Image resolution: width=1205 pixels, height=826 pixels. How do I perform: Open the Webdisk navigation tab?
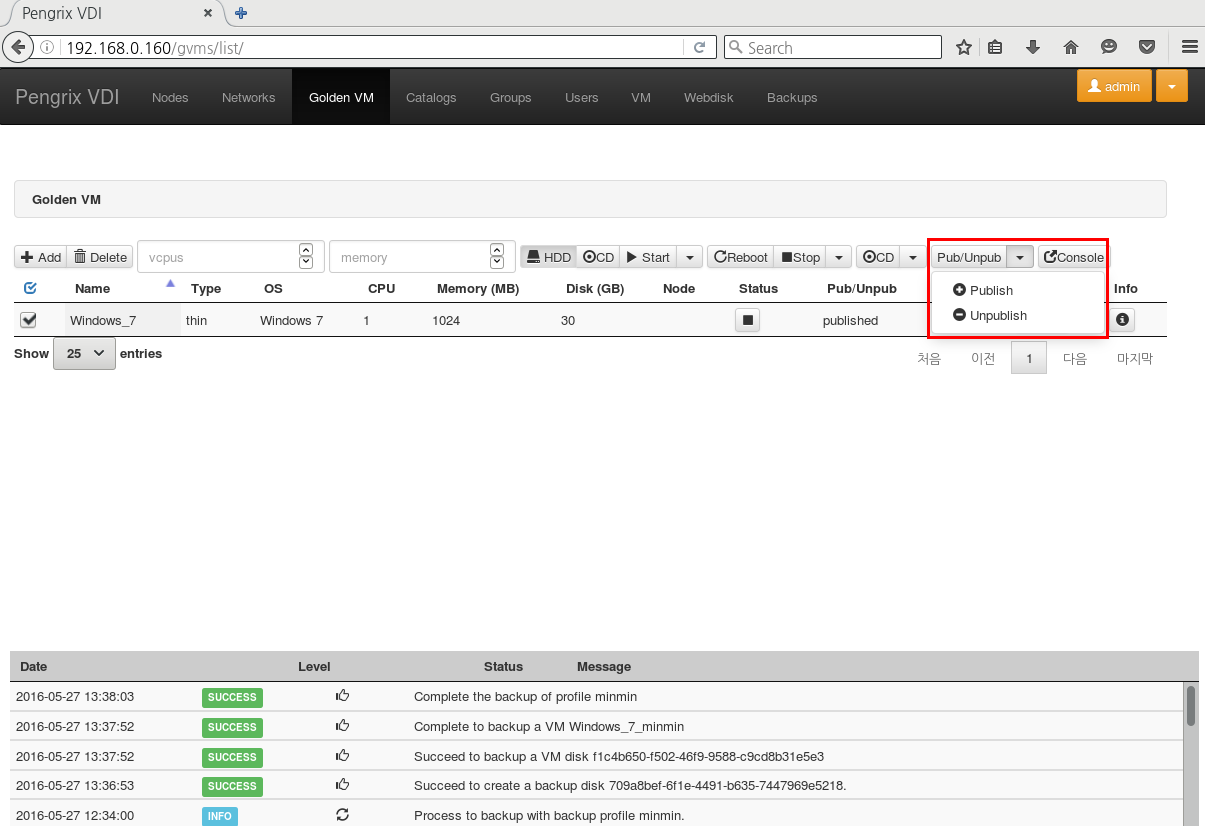pyautogui.click(x=709, y=97)
